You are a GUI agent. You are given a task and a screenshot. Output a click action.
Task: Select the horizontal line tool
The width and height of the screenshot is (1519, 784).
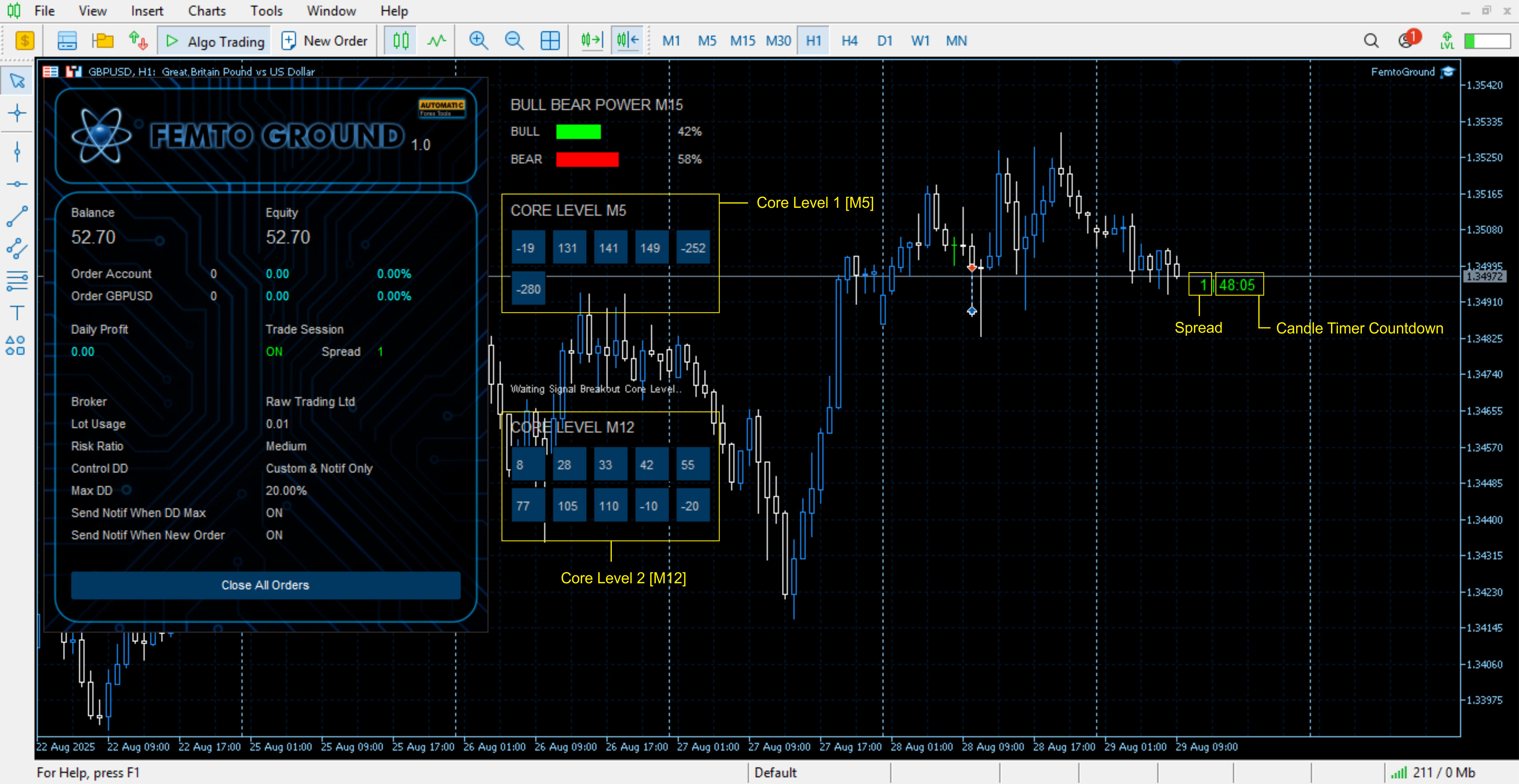point(17,184)
